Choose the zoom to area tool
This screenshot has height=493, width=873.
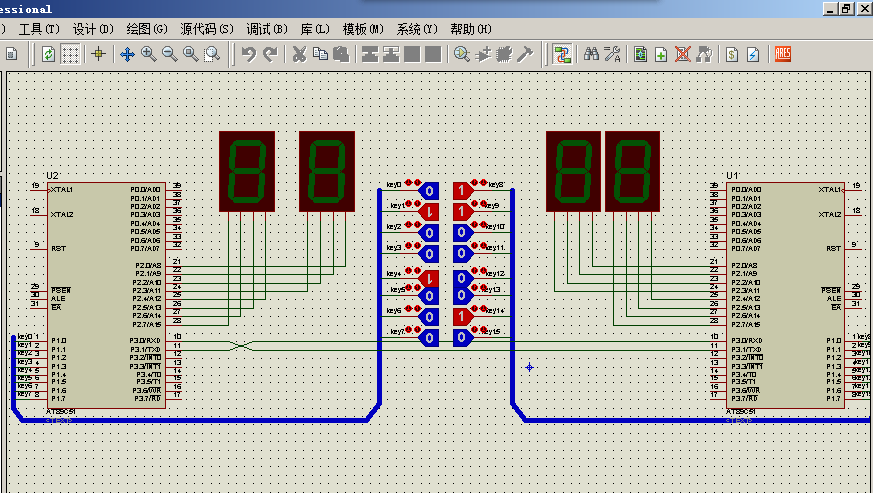pos(212,54)
